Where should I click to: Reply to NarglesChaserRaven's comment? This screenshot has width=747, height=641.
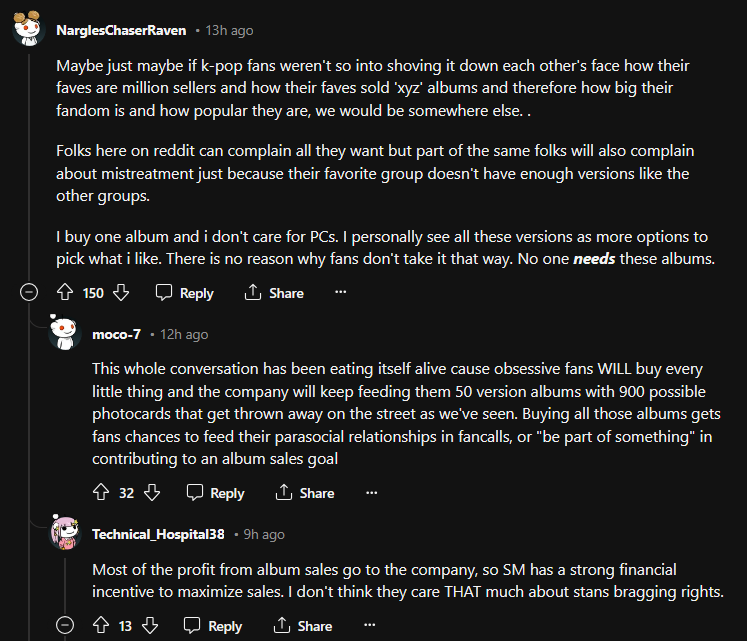coord(185,293)
